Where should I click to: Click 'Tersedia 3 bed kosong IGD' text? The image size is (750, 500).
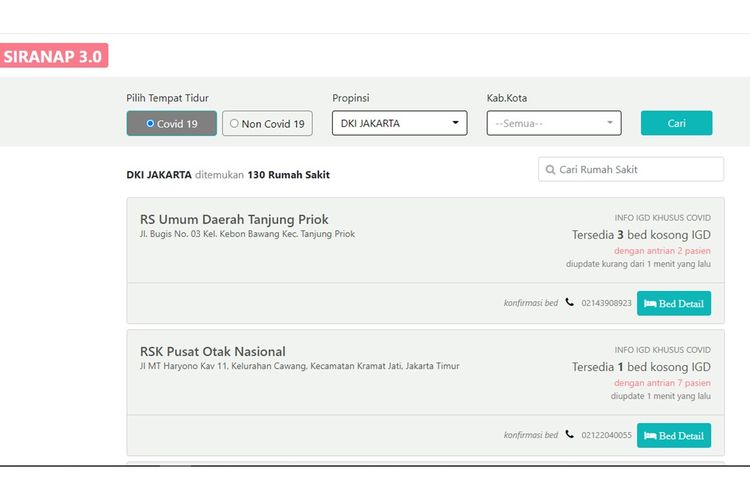[x=641, y=235]
